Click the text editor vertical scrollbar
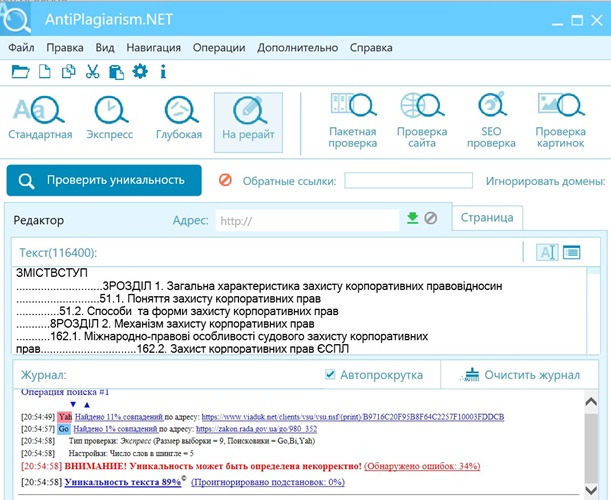The image size is (611, 500). (x=593, y=310)
